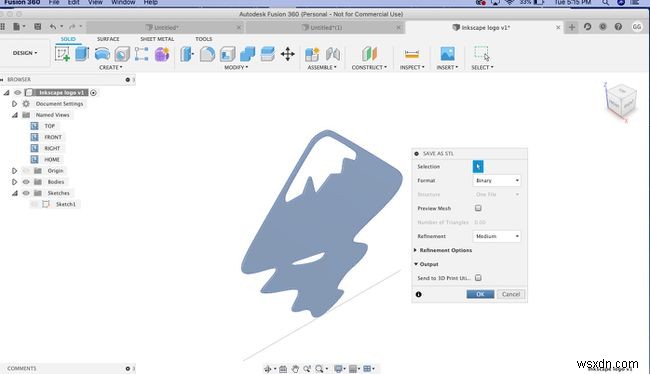Select the Joint tool

(x=332, y=54)
